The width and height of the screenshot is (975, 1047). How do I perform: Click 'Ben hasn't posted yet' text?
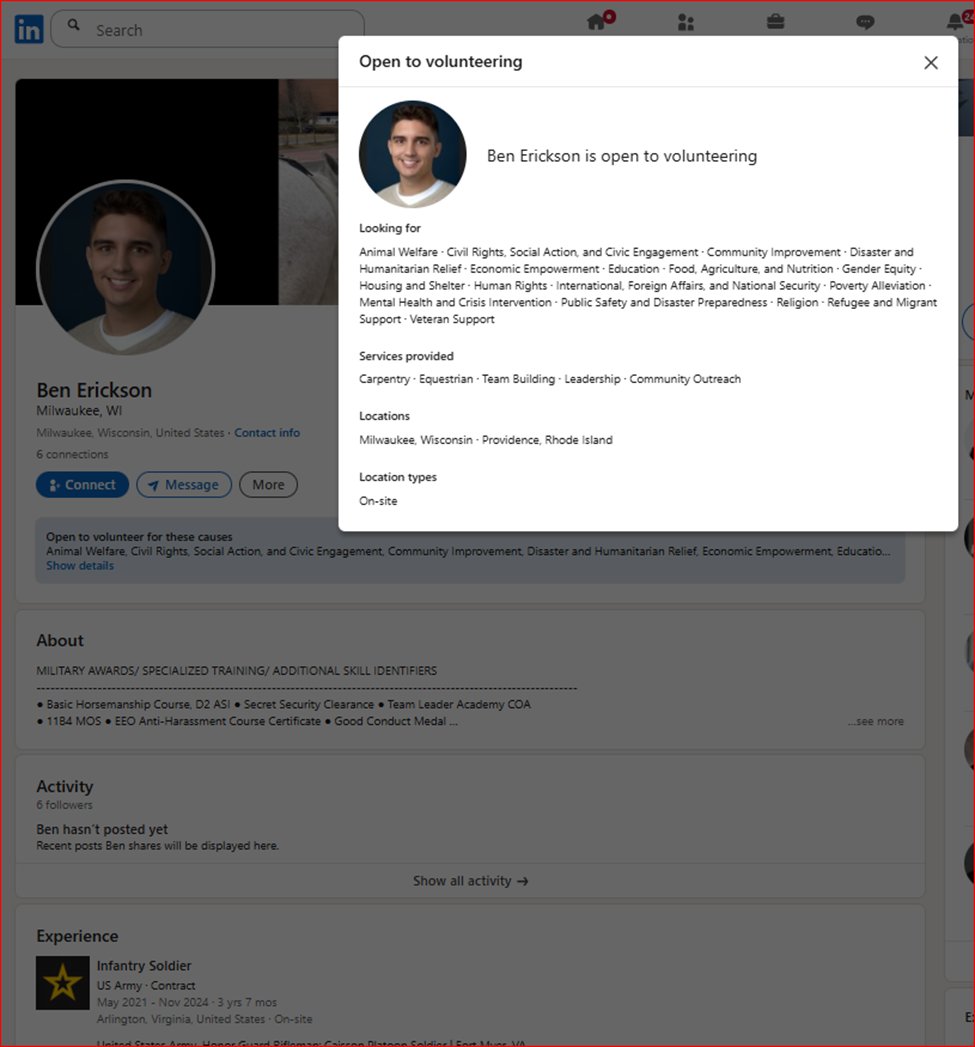pyautogui.click(x=102, y=829)
